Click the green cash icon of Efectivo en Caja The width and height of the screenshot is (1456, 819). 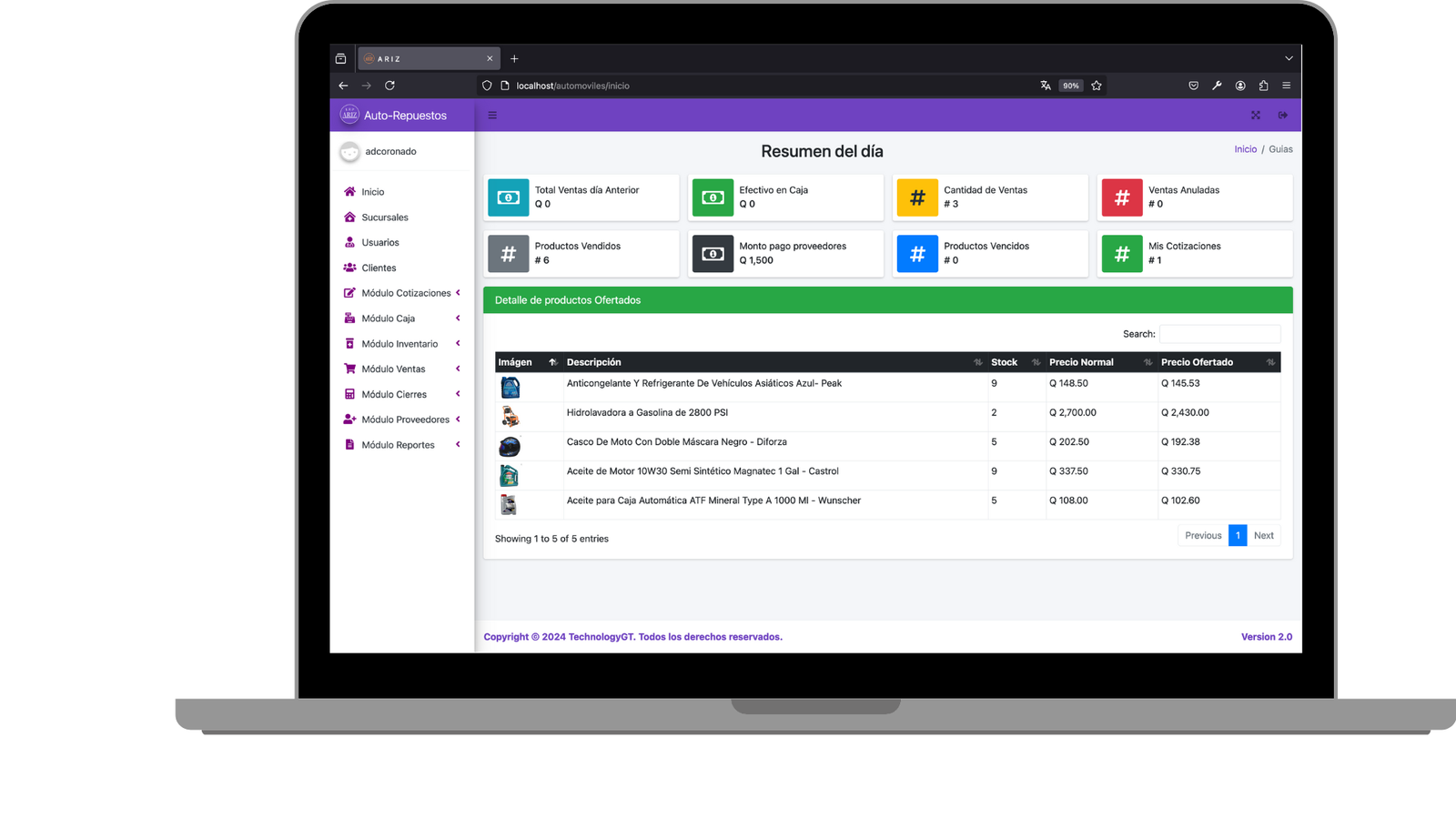pos(713,197)
